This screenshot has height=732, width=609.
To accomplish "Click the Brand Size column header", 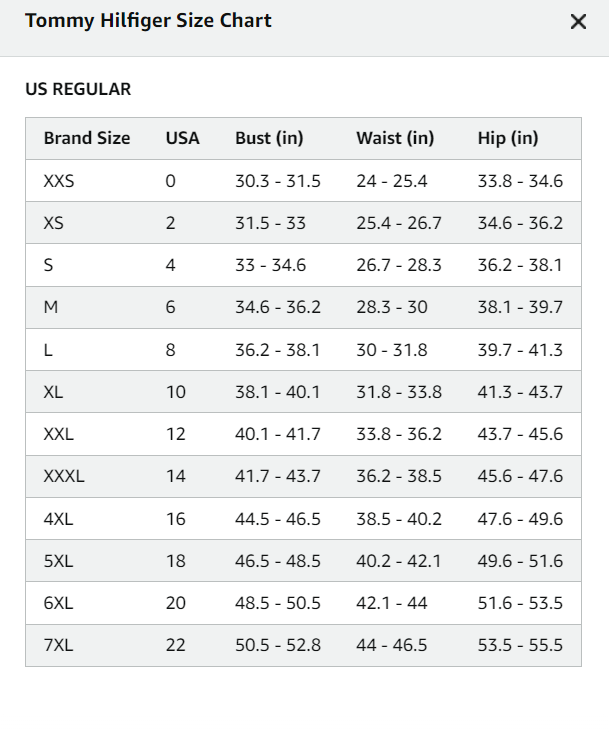I will tap(87, 138).
